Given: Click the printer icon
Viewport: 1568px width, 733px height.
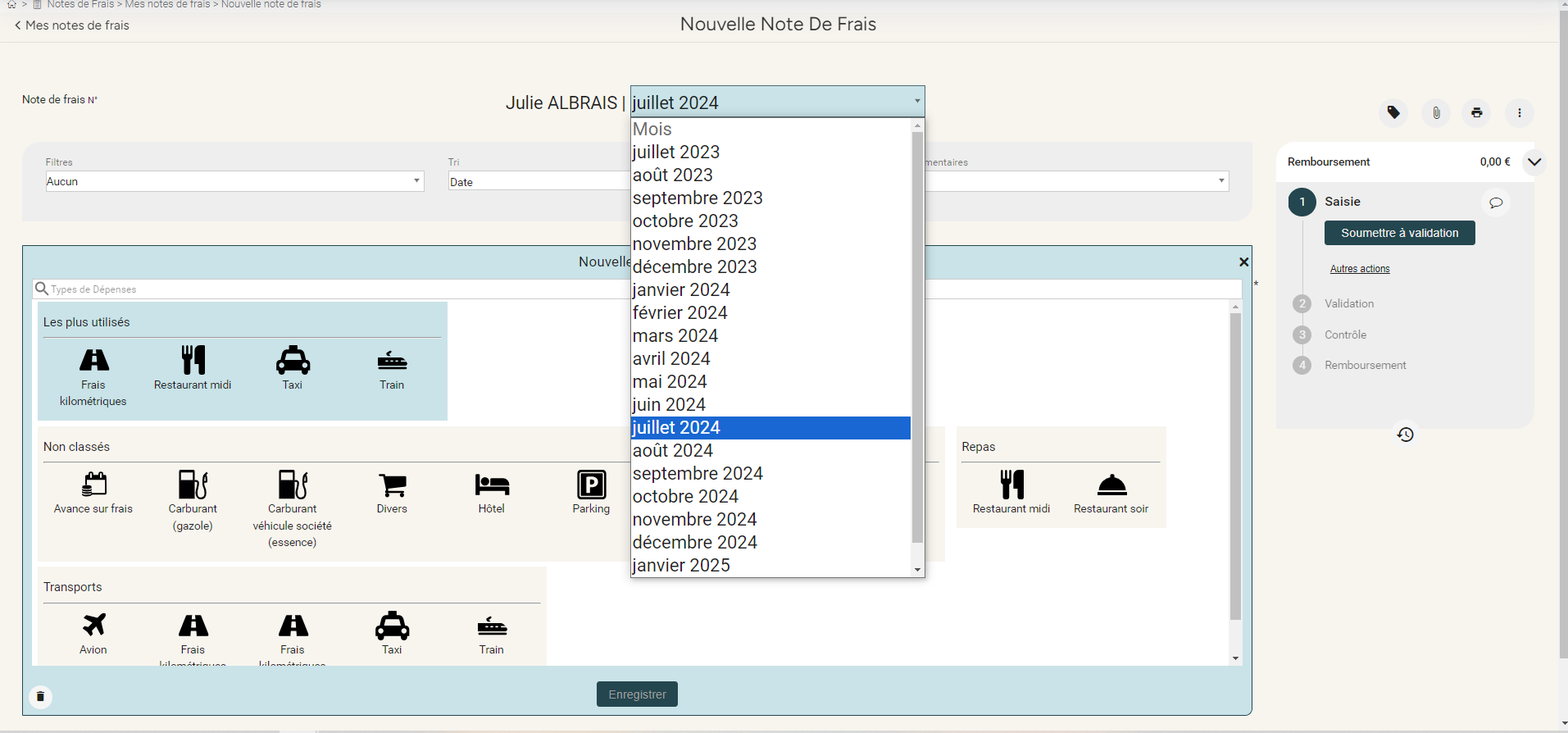Looking at the screenshot, I should tap(1476, 112).
